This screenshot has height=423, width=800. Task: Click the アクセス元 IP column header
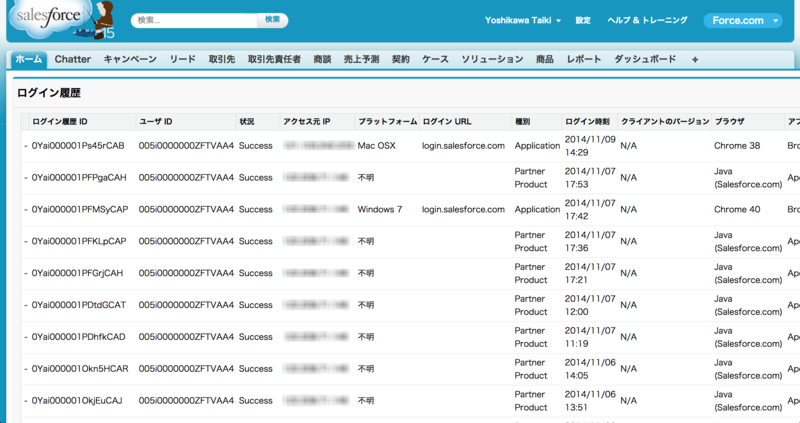coord(307,121)
